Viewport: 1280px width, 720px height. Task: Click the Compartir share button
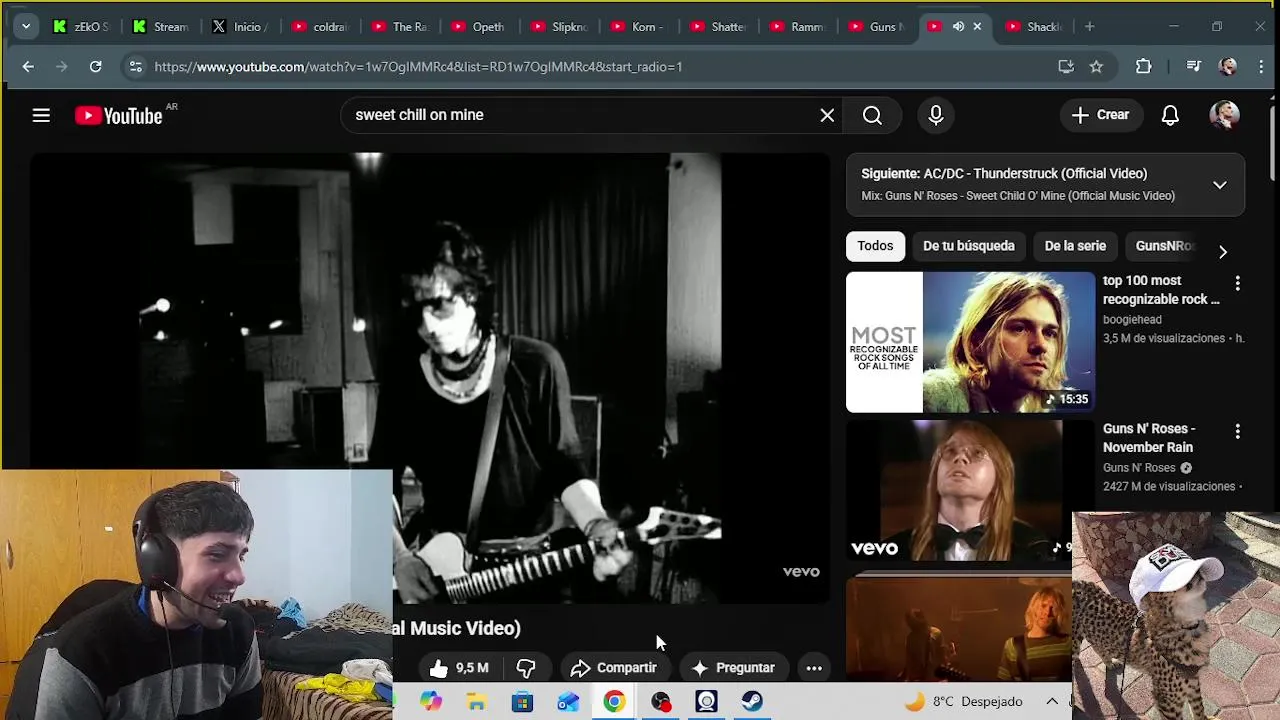tap(613, 668)
